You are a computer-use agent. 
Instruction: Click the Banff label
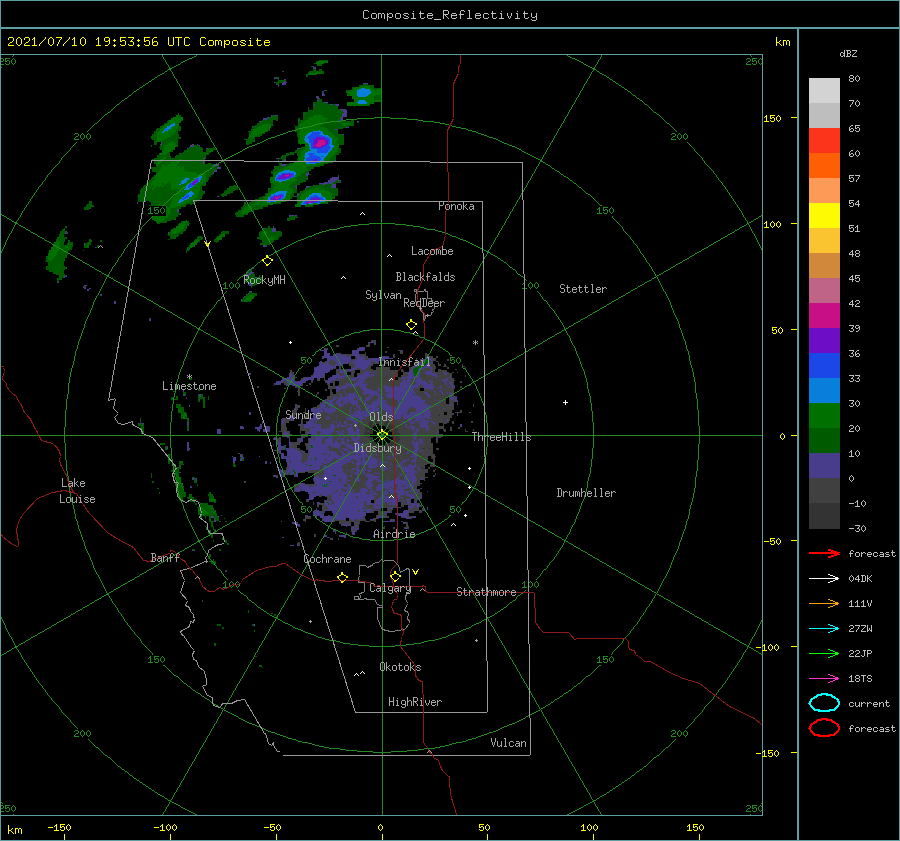pyautogui.click(x=165, y=558)
